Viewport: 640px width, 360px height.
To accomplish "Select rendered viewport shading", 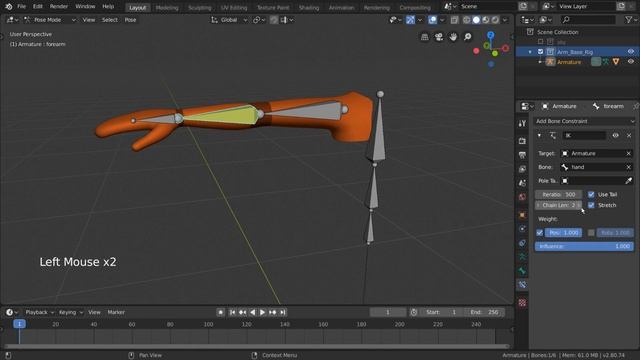I will pos(495,20).
